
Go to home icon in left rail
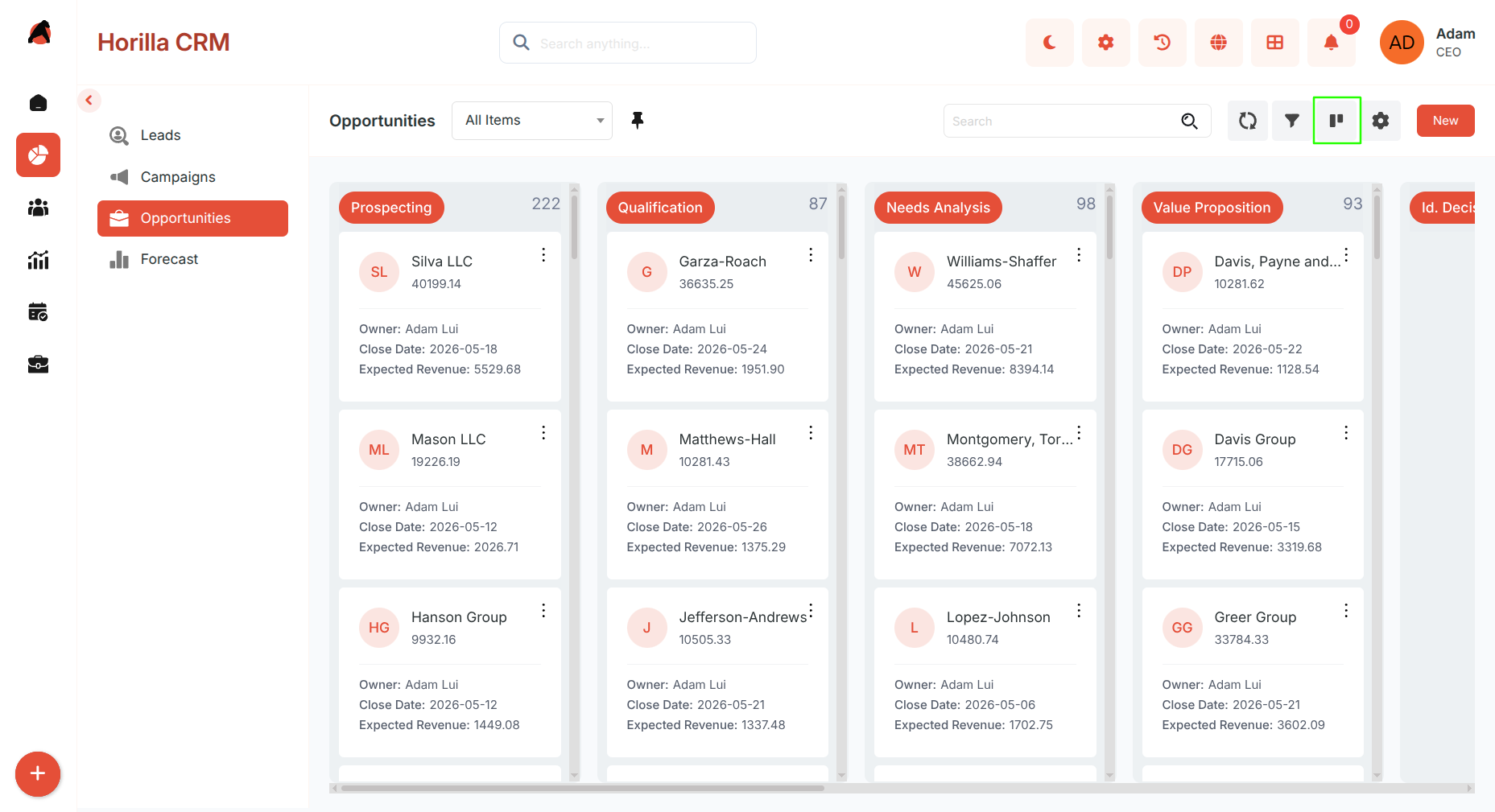pyautogui.click(x=38, y=103)
